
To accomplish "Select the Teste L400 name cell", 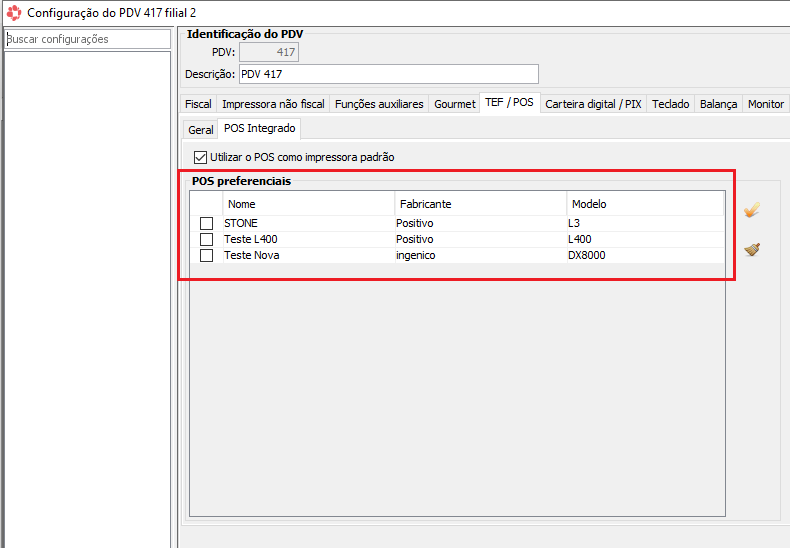I will [308, 239].
